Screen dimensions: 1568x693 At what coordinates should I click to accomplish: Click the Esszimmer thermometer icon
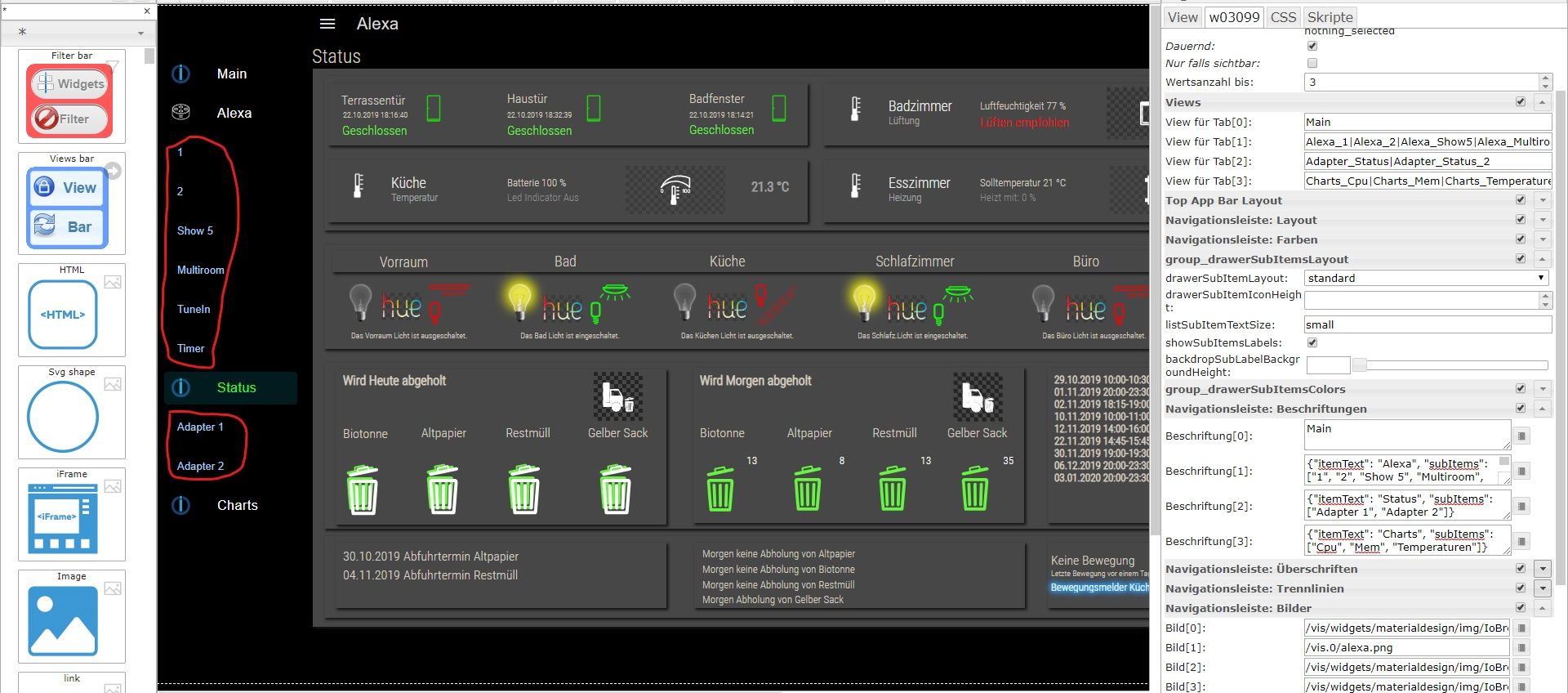(855, 186)
